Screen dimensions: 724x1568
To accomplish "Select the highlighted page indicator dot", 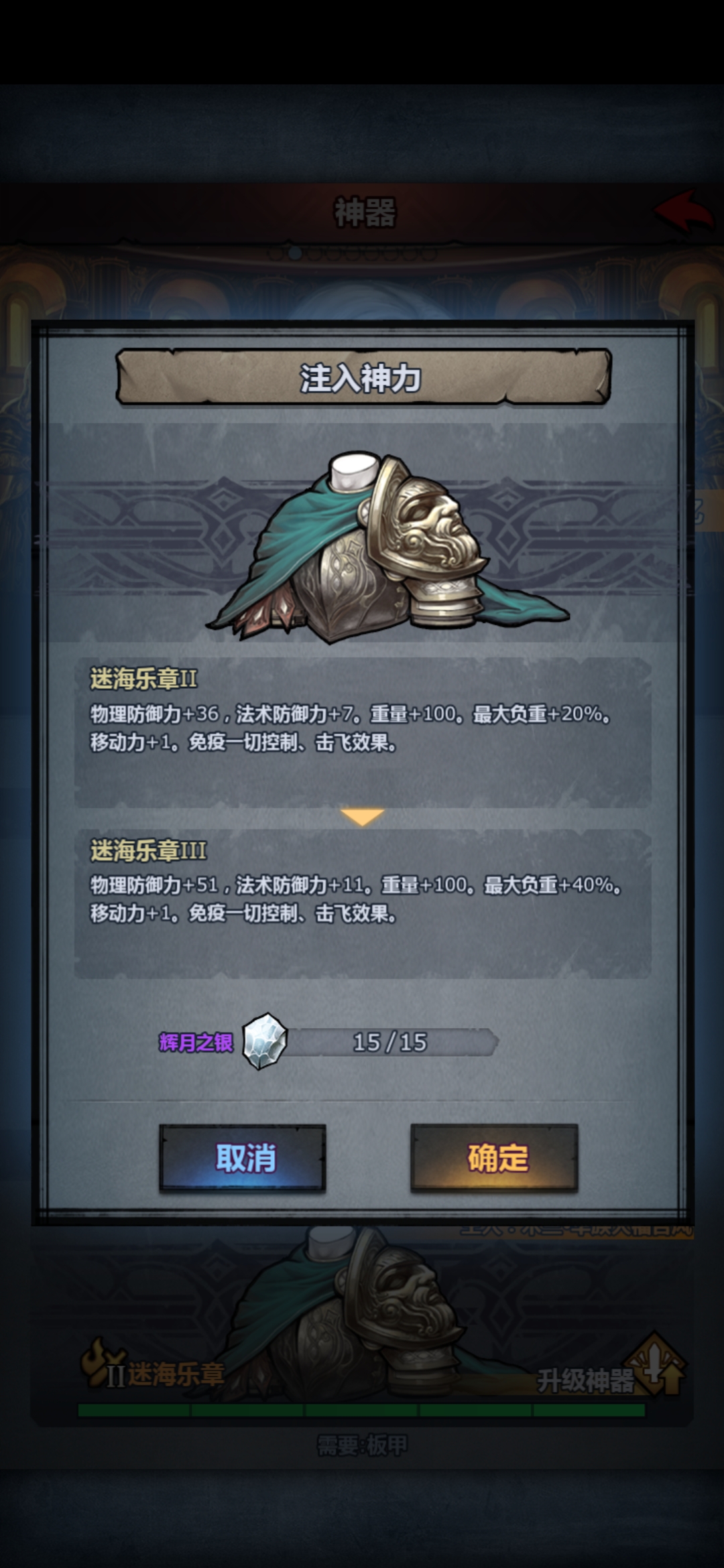I will pyautogui.click(x=294, y=253).
